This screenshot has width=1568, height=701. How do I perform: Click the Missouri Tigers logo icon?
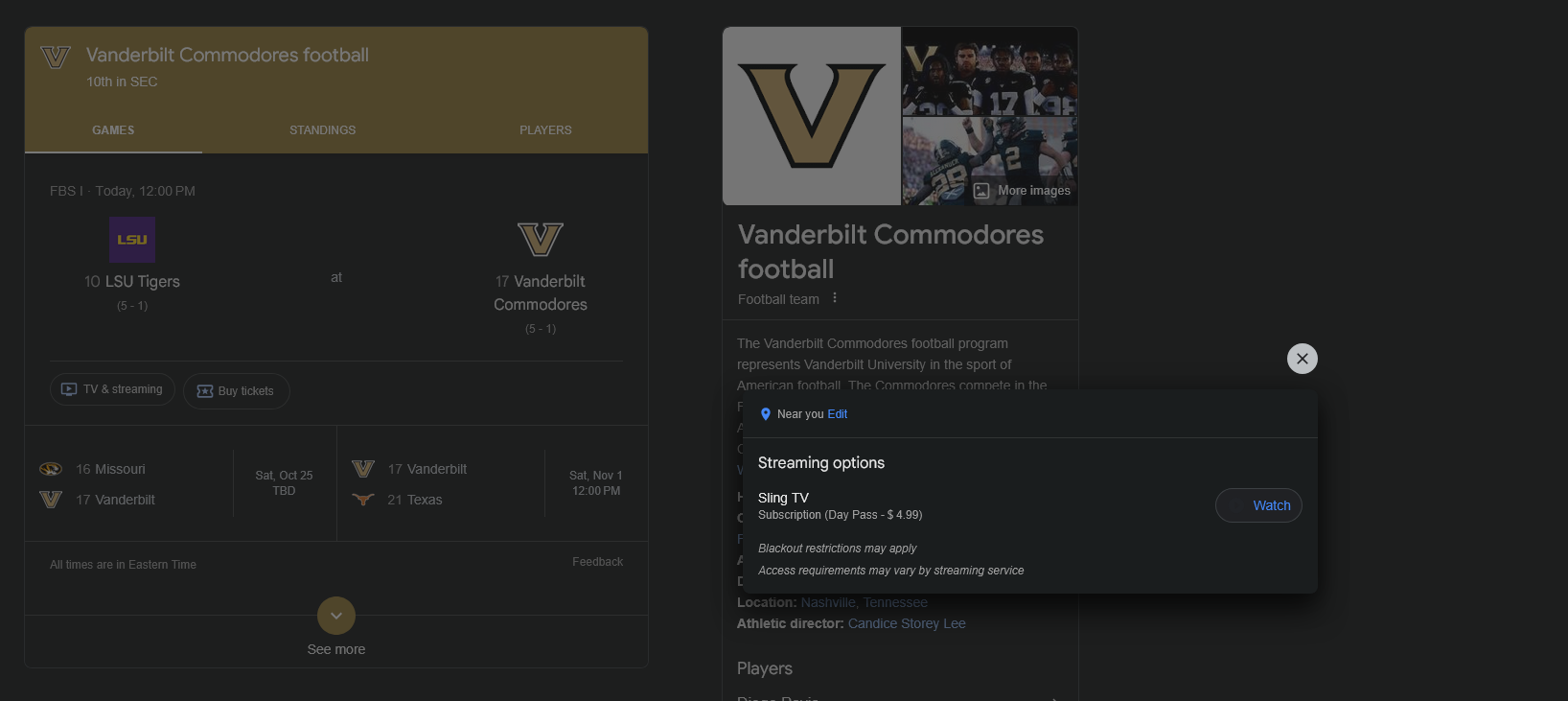[x=51, y=469]
